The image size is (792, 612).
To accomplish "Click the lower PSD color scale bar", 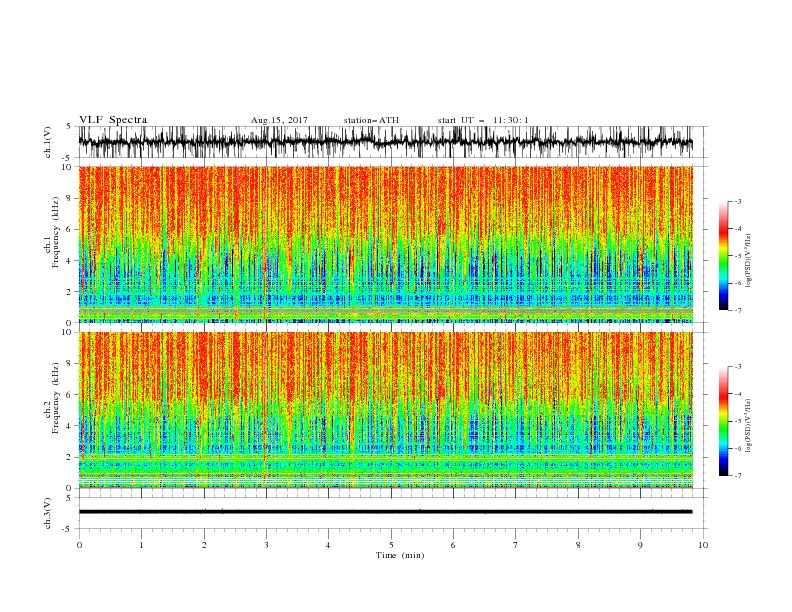I will 723,421.
